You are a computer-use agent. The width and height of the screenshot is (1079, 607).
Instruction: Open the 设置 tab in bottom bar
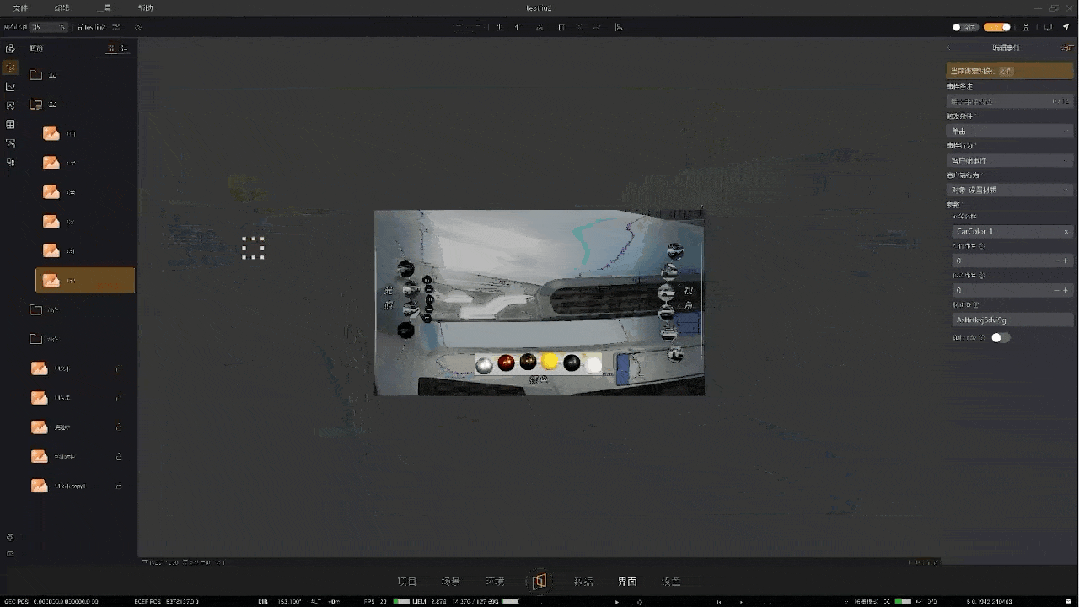tap(671, 581)
